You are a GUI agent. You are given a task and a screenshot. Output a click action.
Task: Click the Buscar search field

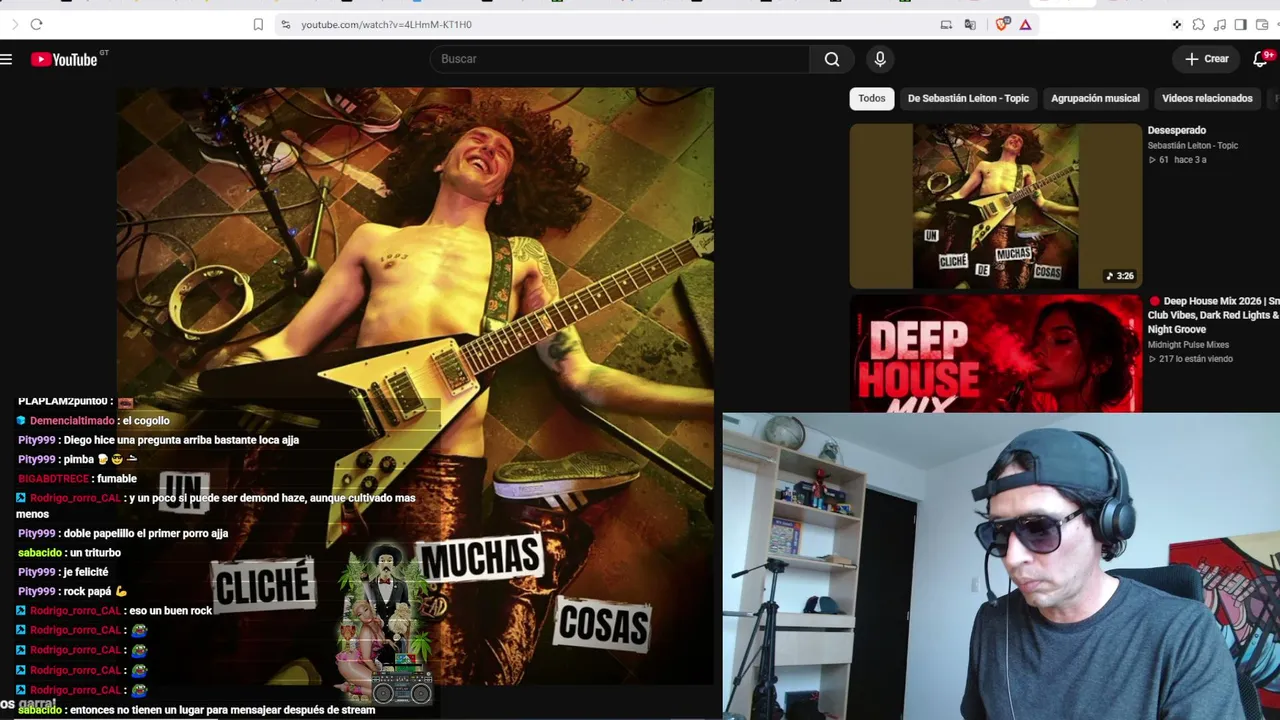click(x=620, y=59)
